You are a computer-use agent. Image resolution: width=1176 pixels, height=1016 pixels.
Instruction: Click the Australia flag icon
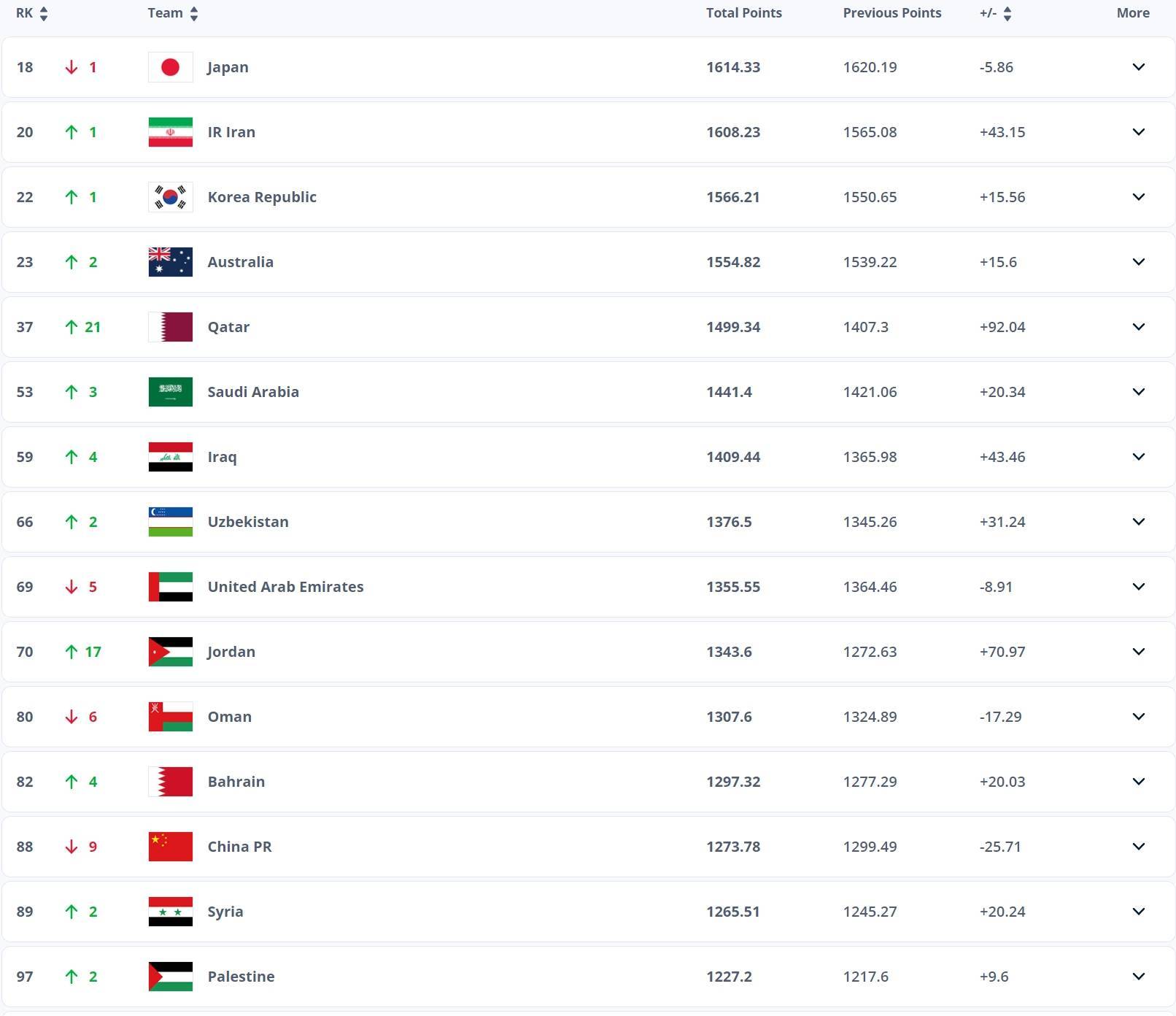coord(170,262)
